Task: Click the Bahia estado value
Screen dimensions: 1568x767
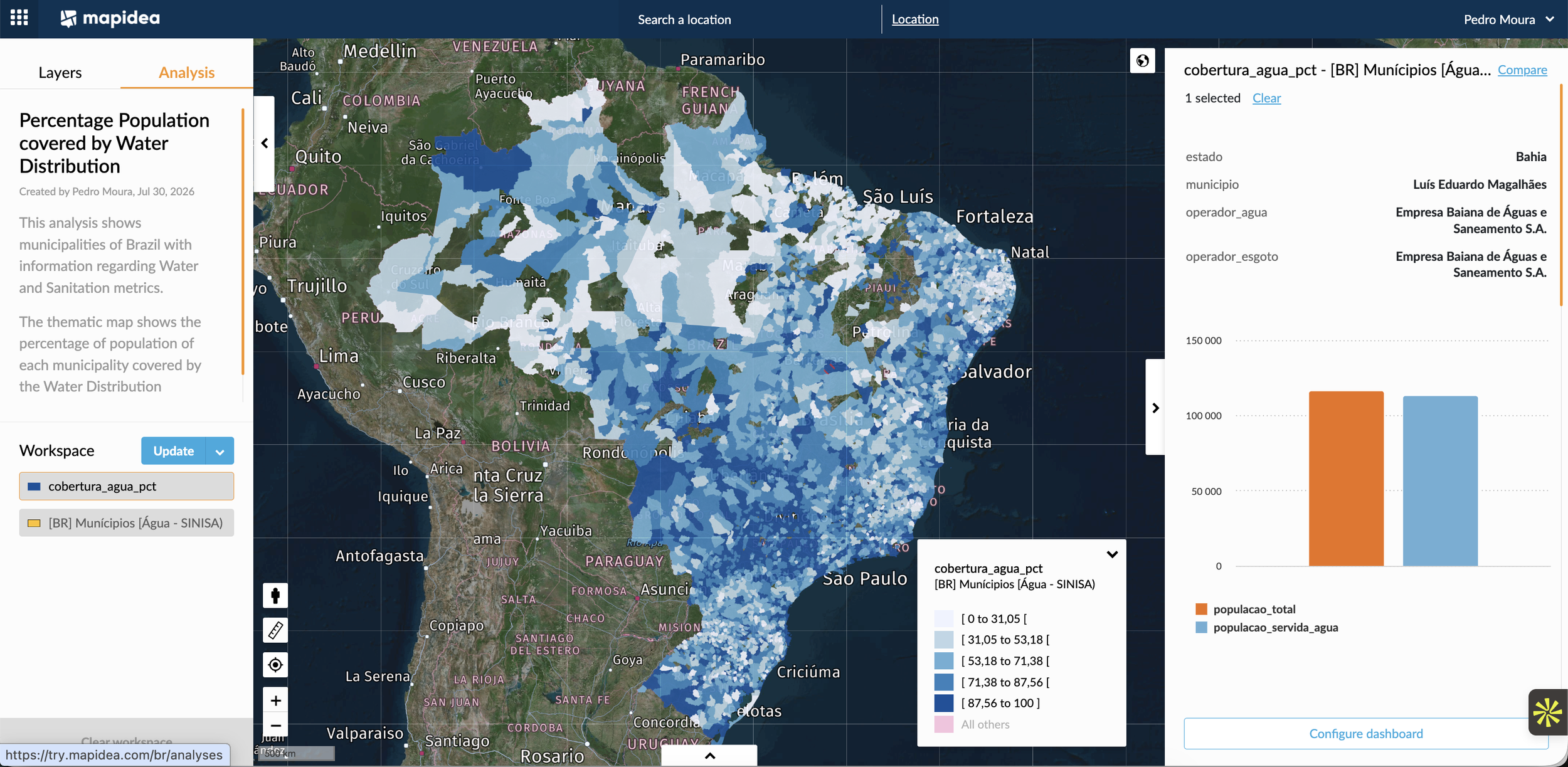Action: [1531, 157]
